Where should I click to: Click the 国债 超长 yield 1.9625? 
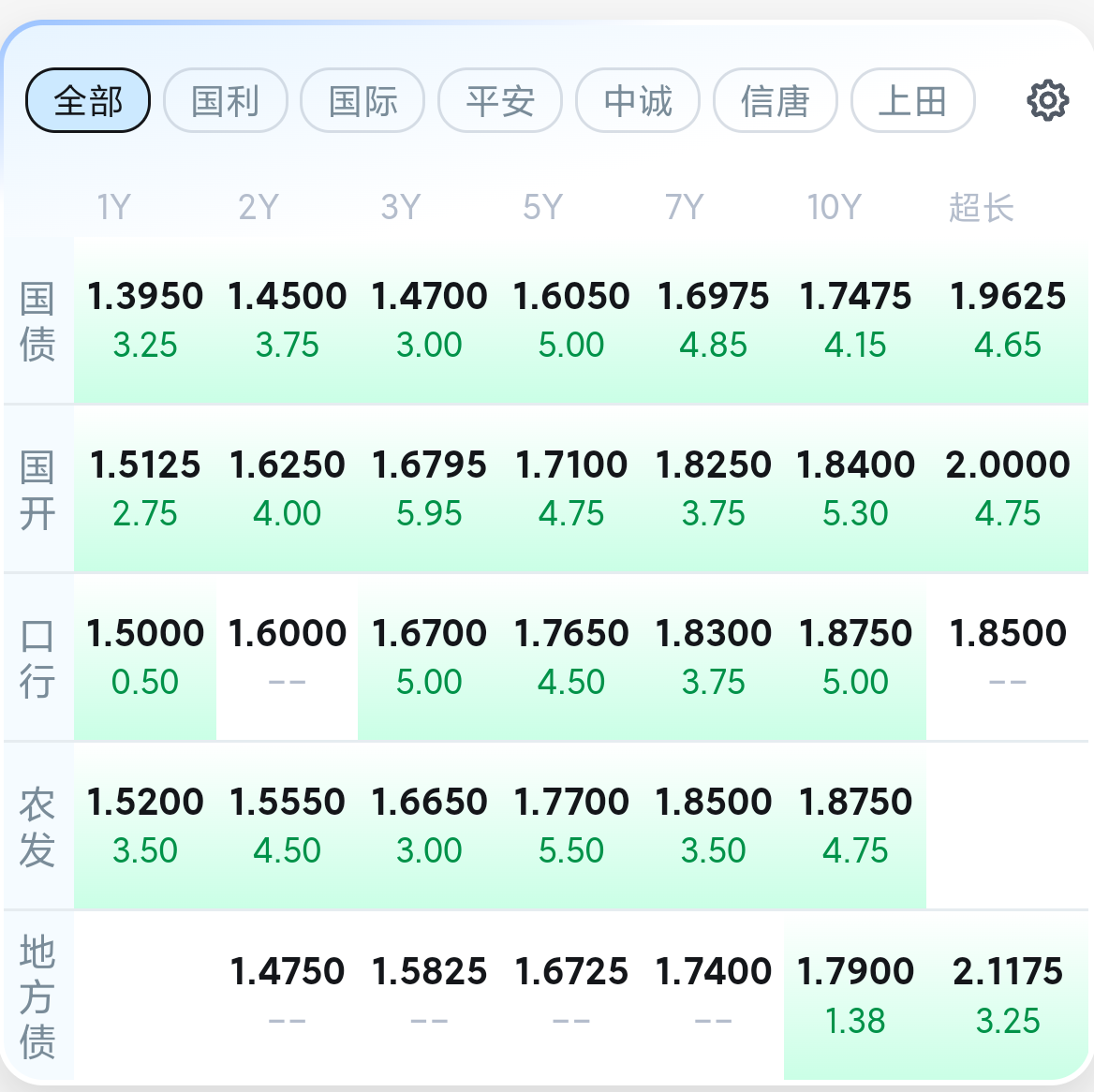coord(1008,296)
